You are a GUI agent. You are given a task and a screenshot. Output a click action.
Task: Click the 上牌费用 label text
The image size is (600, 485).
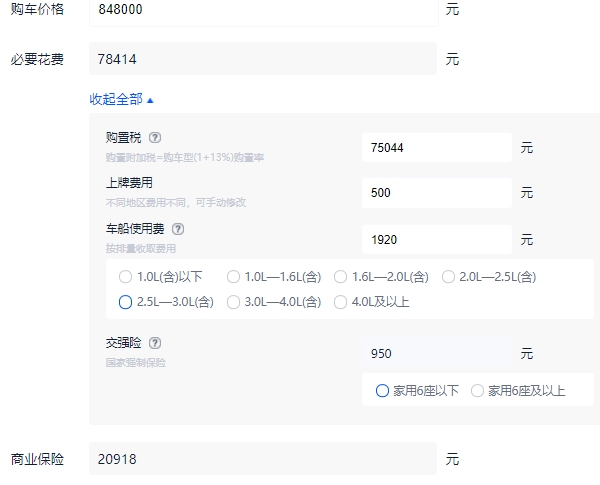point(129,183)
